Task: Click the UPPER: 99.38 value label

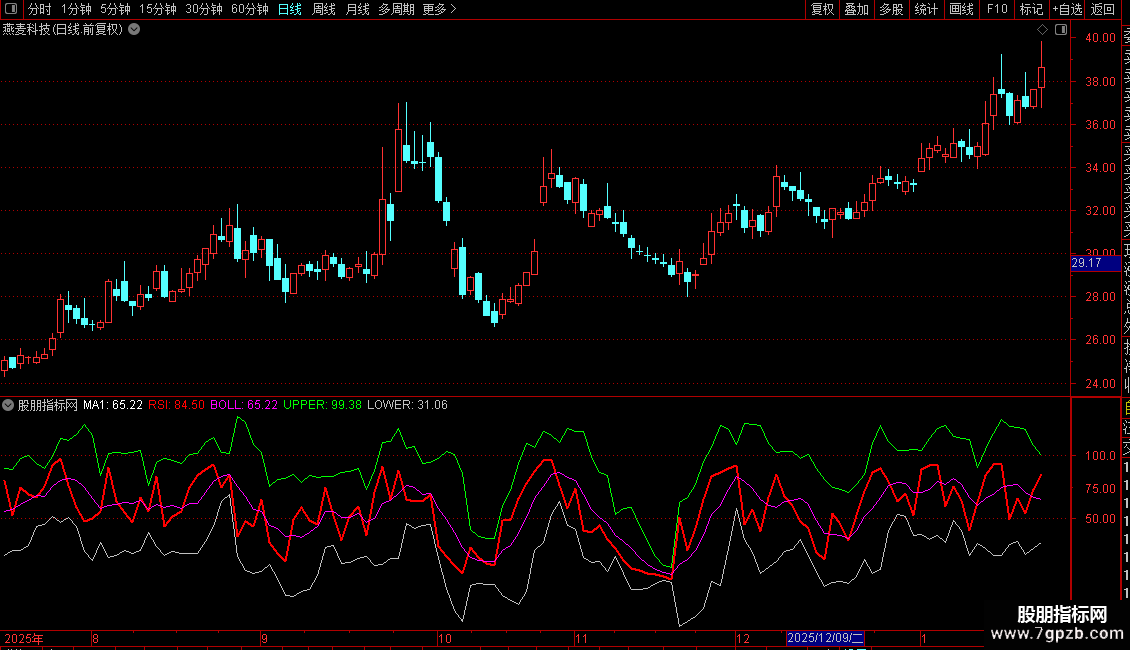Action: pos(322,405)
